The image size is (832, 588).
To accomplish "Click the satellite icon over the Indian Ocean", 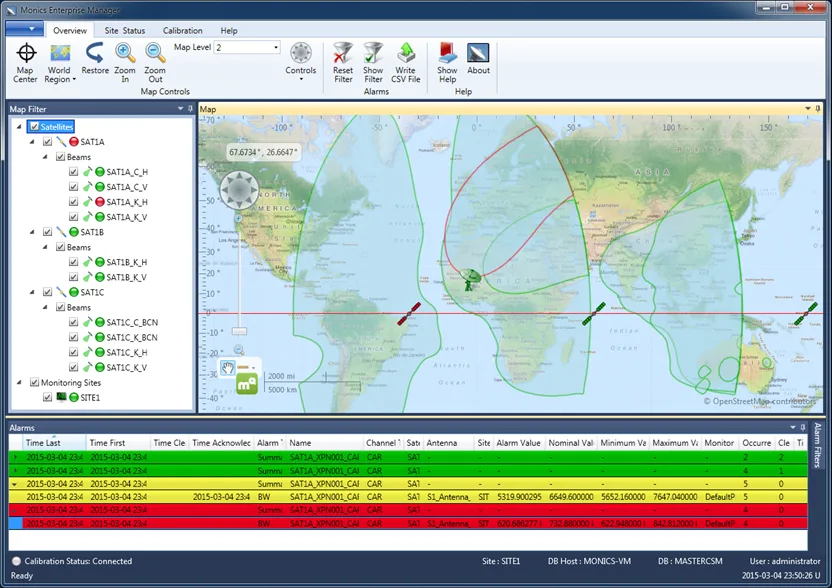I will point(594,314).
